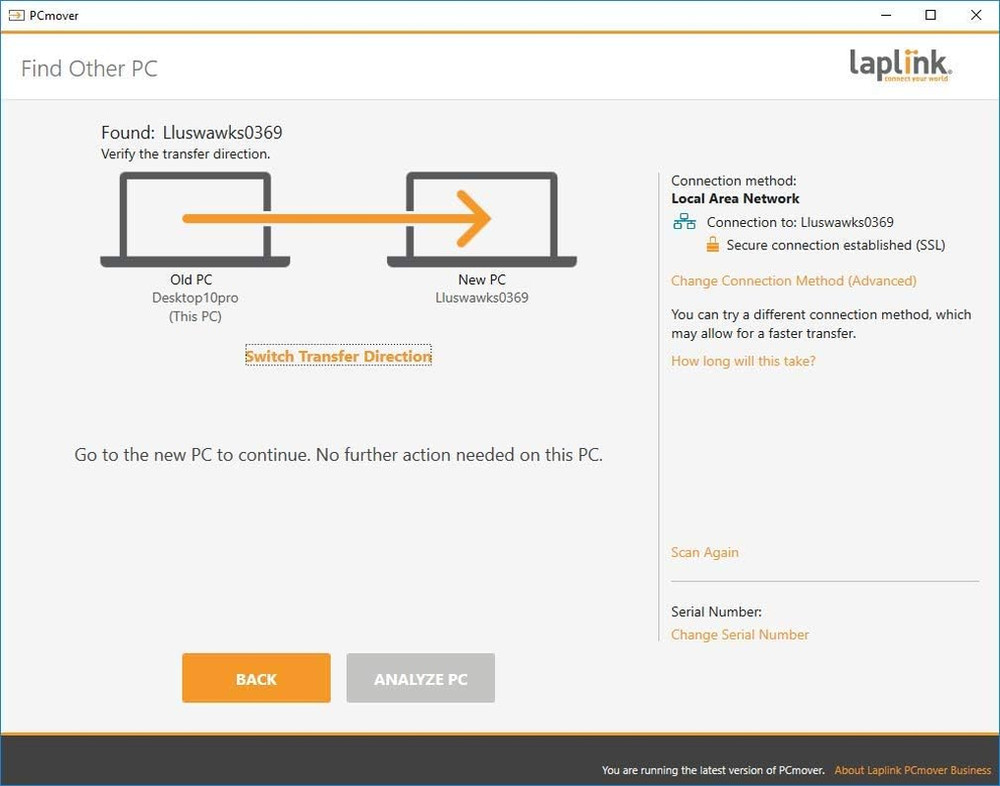Click 'Local Area Network' bold text
This screenshot has width=1000, height=786.
(x=735, y=199)
